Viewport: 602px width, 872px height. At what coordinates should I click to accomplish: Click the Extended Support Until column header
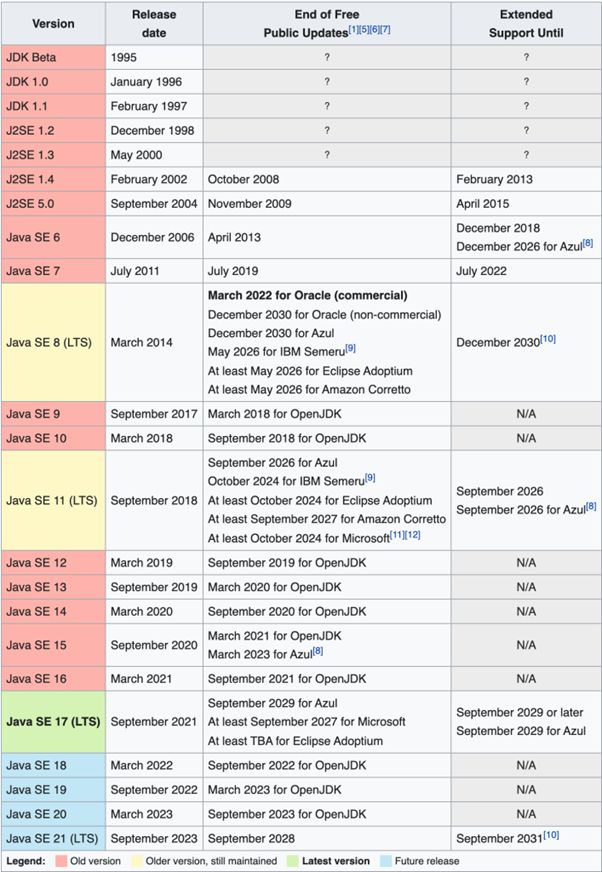click(x=525, y=23)
